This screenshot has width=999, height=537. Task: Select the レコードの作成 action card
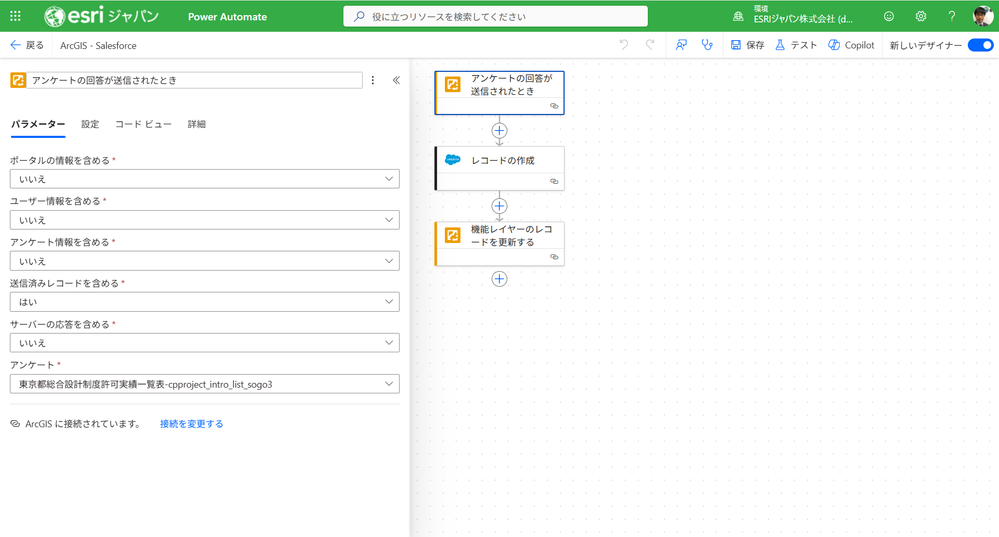[x=500, y=168]
